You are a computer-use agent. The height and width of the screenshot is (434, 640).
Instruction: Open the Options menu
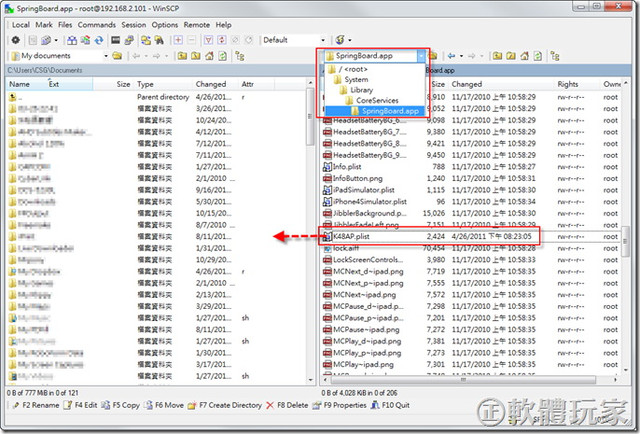[164, 25]
